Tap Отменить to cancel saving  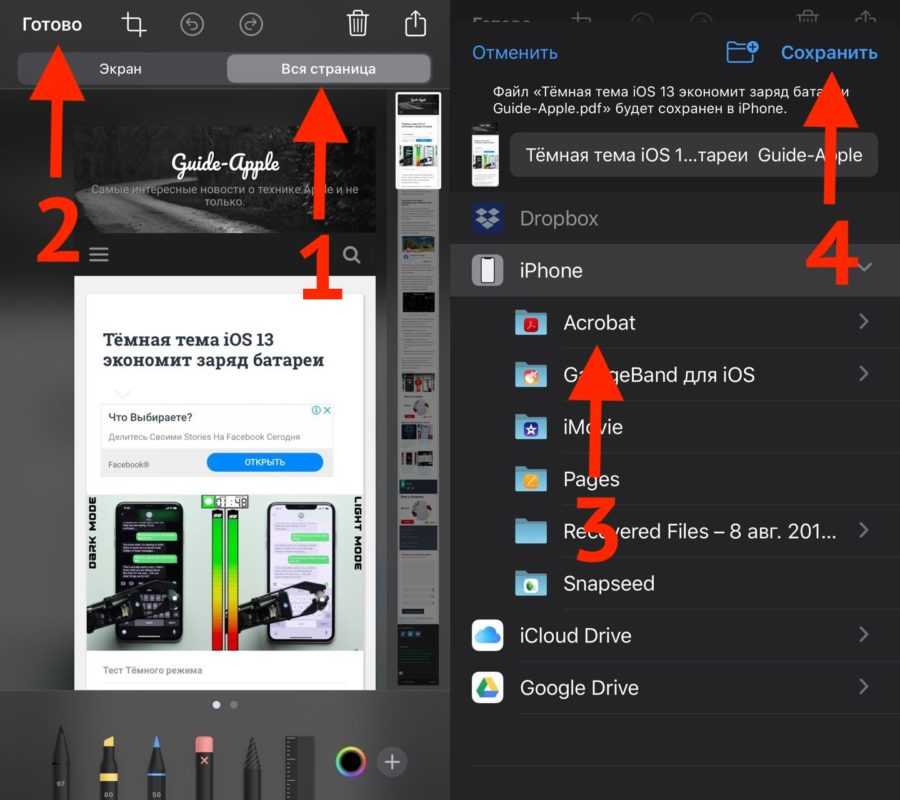click(515, 53)
